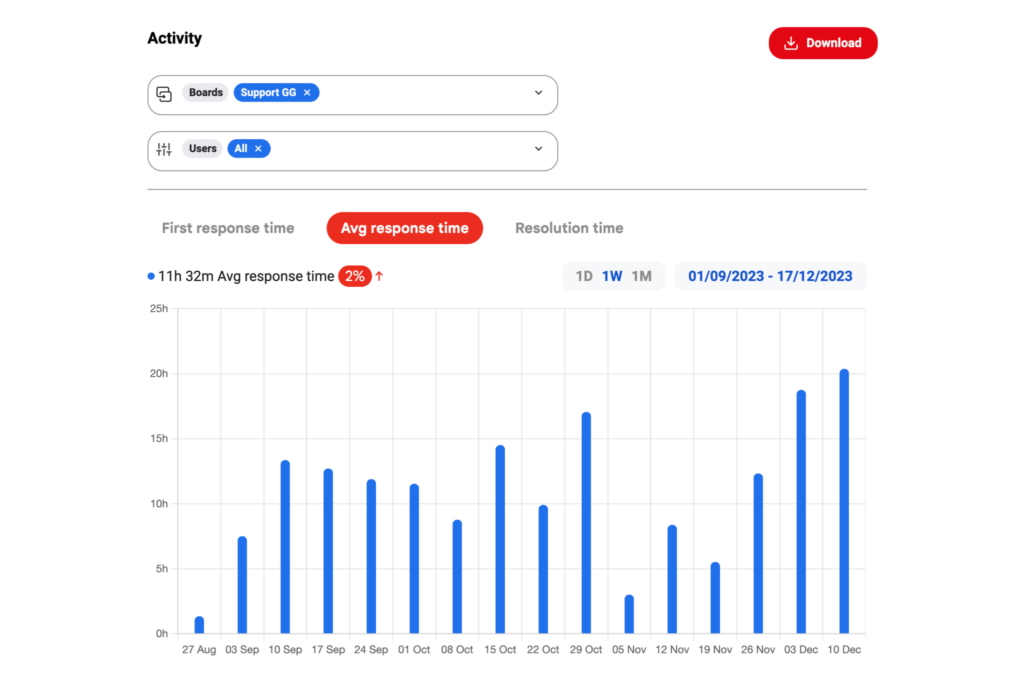1024x683 pixels.
Task: Click the 17 Sep bar in chart
Action: pyautogui.click(x=328, y=551)
